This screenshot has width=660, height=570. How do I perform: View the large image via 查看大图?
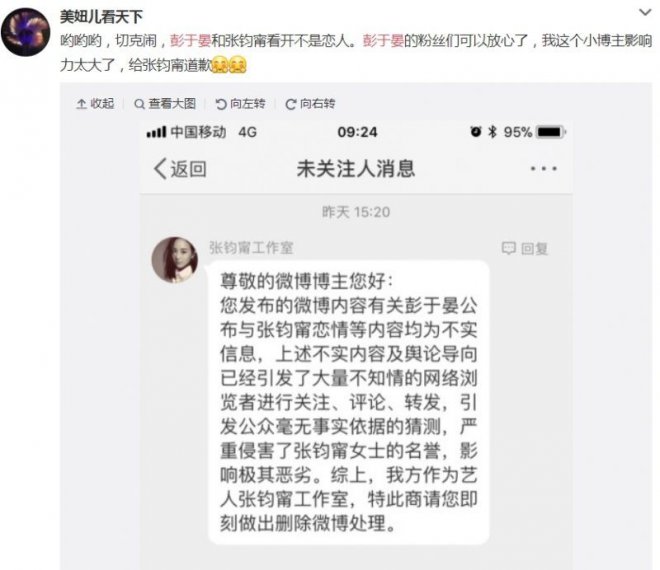[165, 104]
